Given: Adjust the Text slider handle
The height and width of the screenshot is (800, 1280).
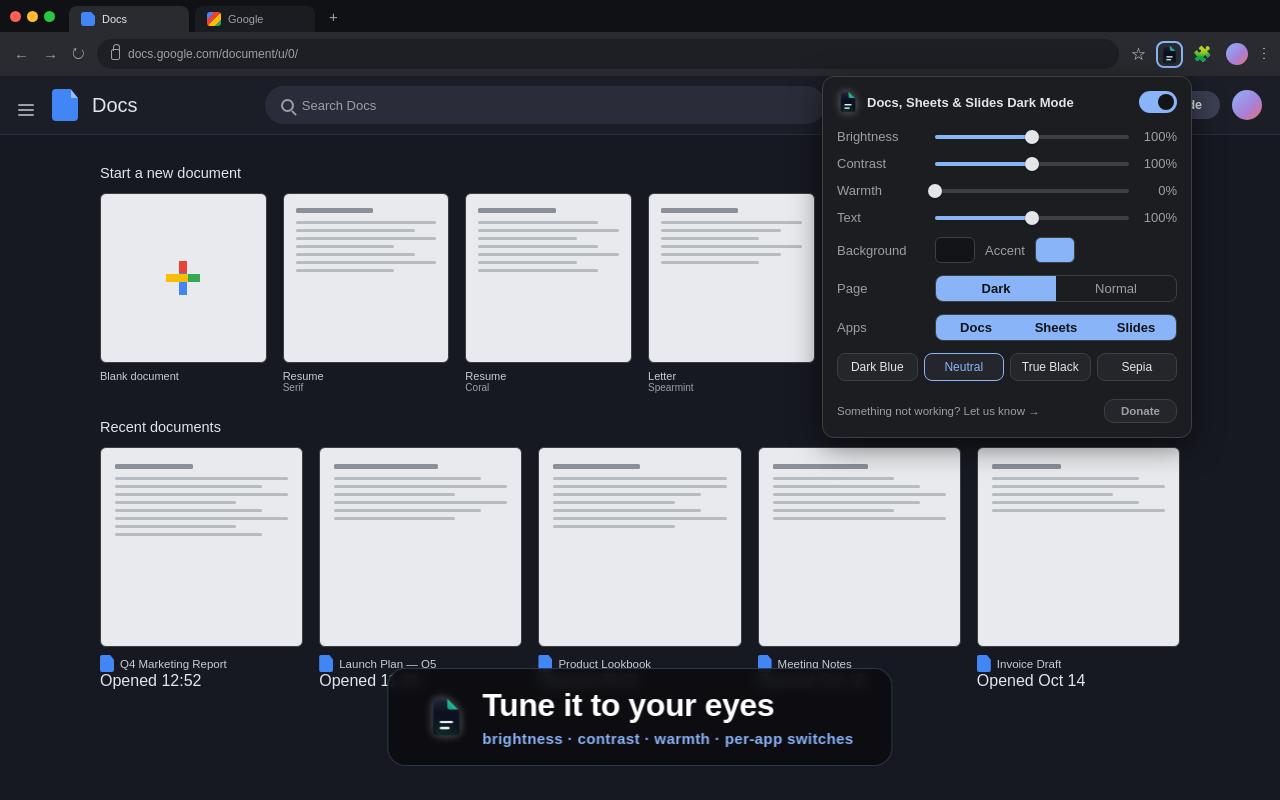Looking at the screenshot, I should (1032, 218).
